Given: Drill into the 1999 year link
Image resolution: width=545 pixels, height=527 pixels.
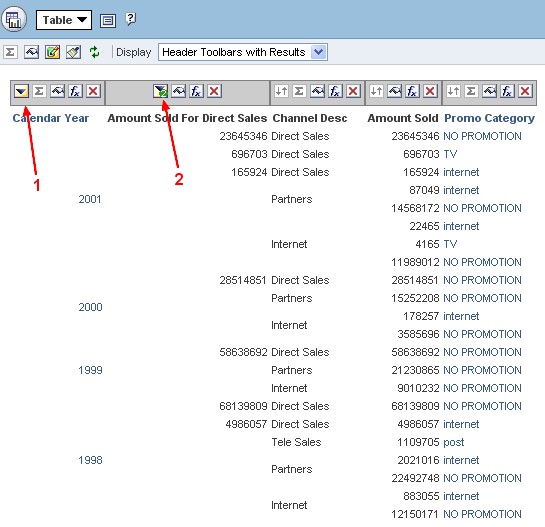Looking at the screenshot, I should (x=90, y=370).
